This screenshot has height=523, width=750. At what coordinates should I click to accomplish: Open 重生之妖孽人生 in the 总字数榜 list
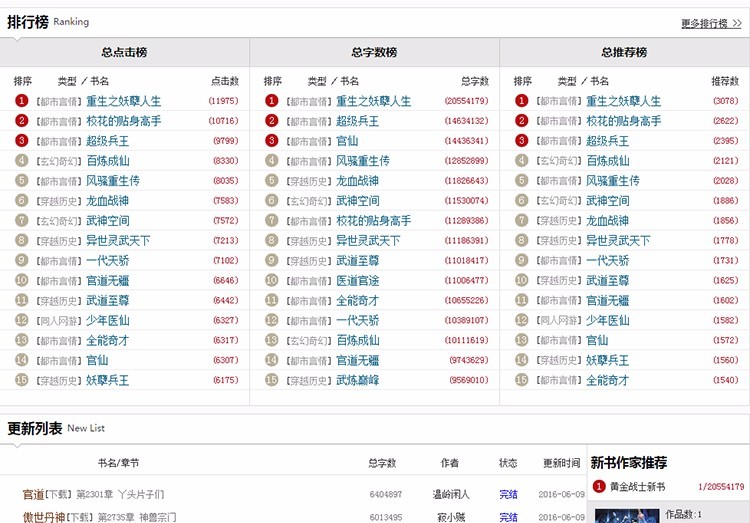[374, 101]
